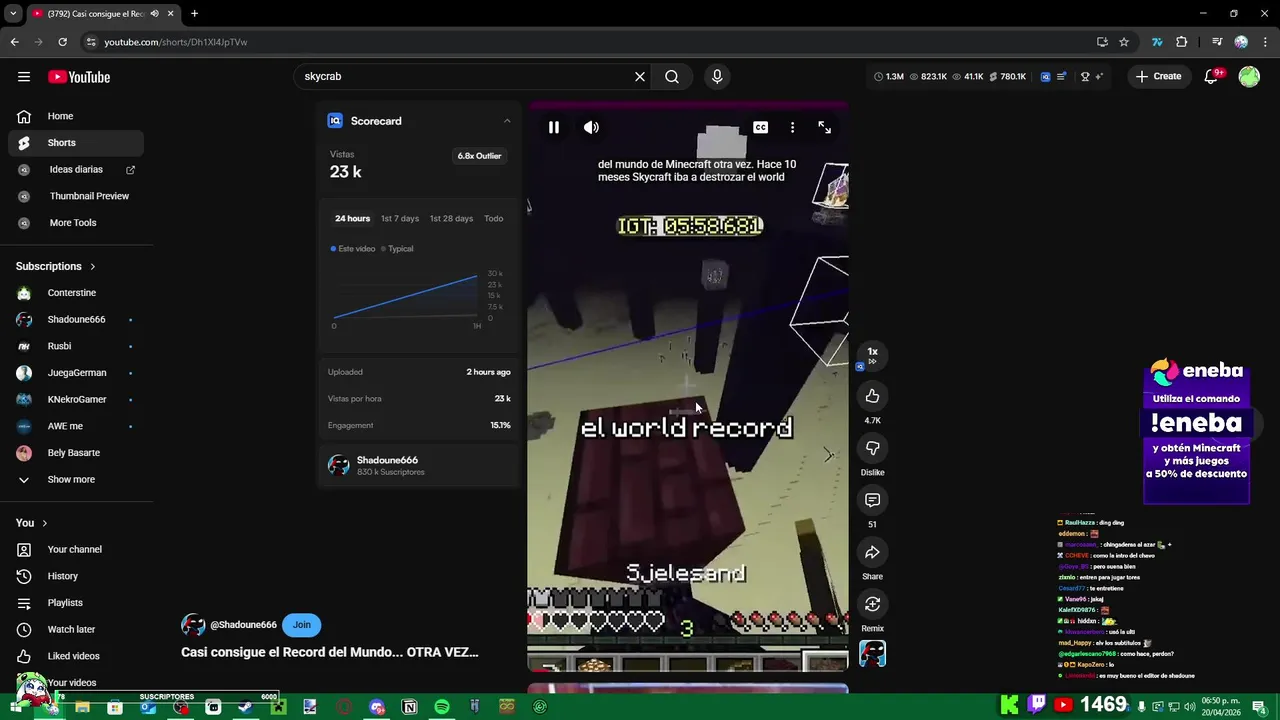The image size is (1280, 720).
Task: Open More Tools in the sidebar
Action: point(76,223)
